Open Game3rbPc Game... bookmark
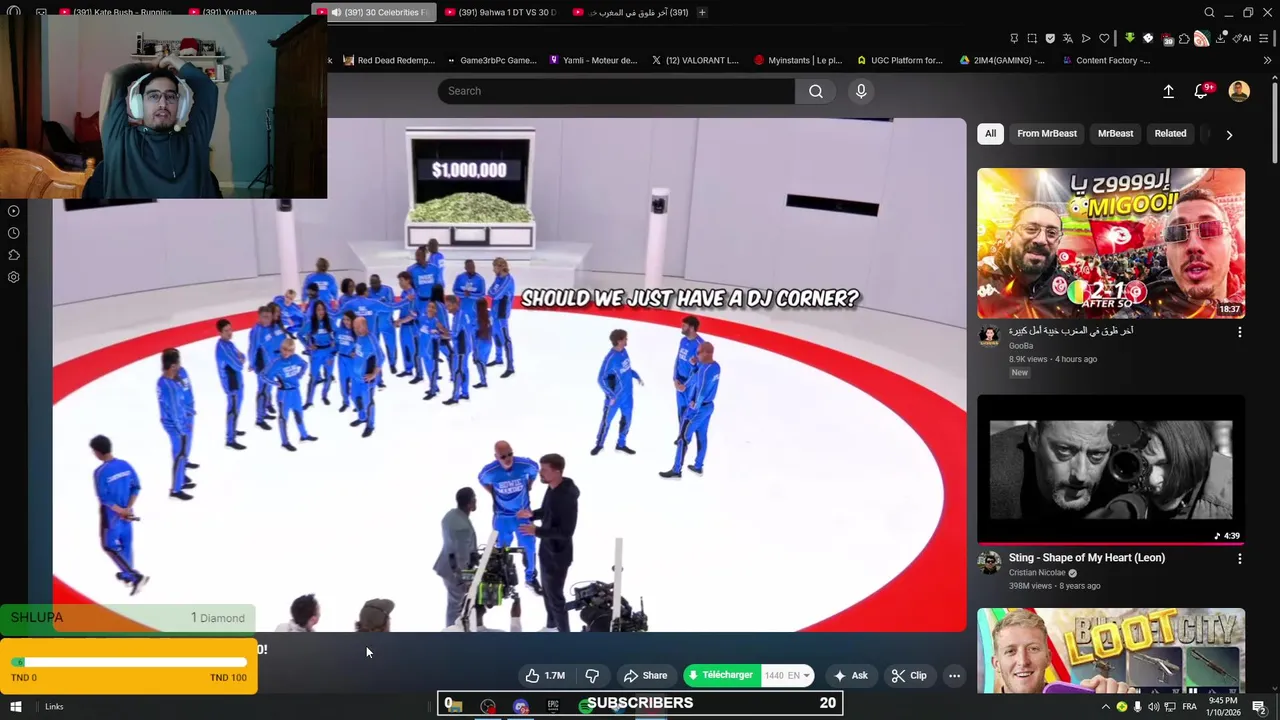 pyautogui.click(x=491, y=60)
